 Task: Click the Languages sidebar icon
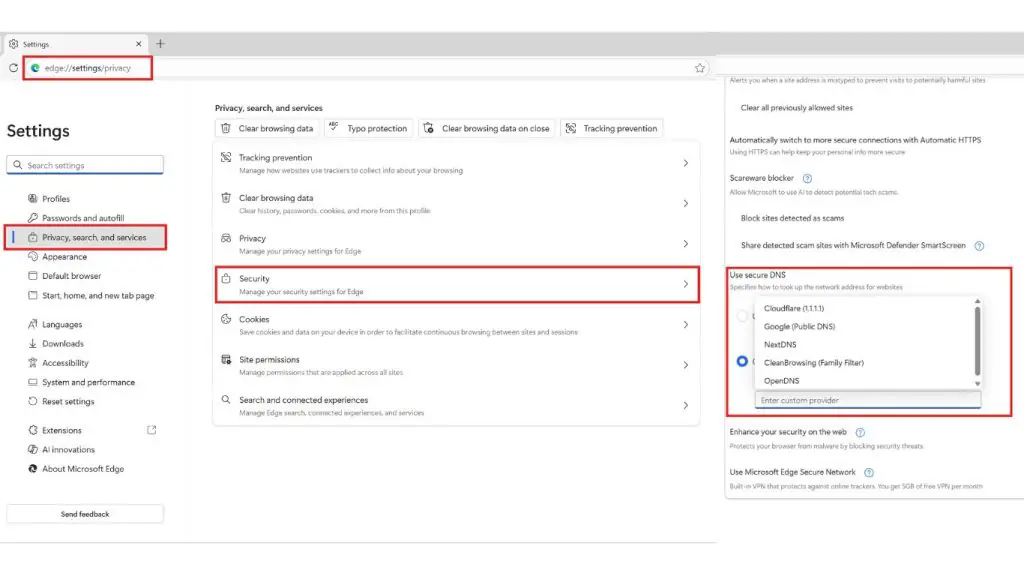click(x=33, y=324)
